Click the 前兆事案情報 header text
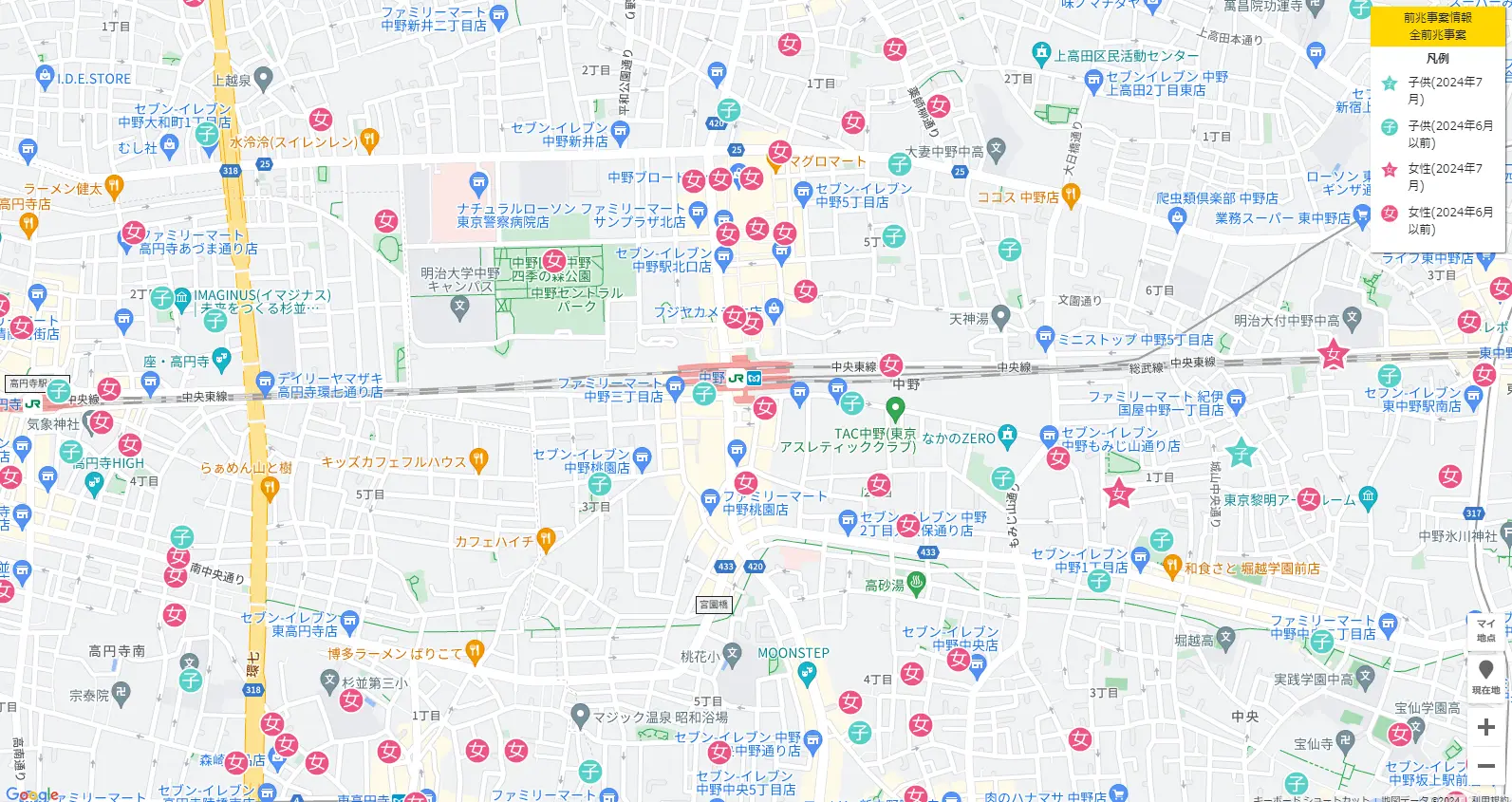The height and width of the screenshot is (802, 1512). pos(1438,17)
